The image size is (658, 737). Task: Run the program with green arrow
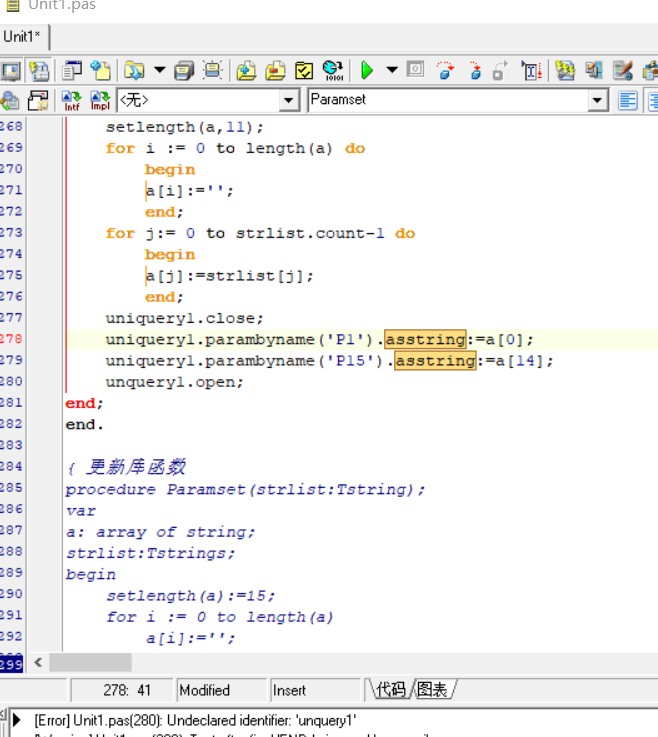pyautogui.click(x=367, y=71)
